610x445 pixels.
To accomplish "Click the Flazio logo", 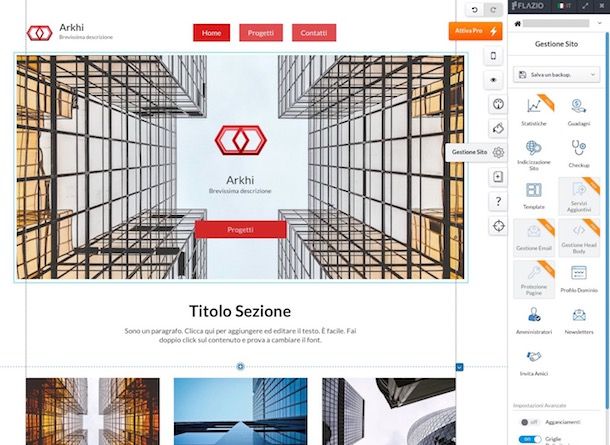I will point(528,6).
